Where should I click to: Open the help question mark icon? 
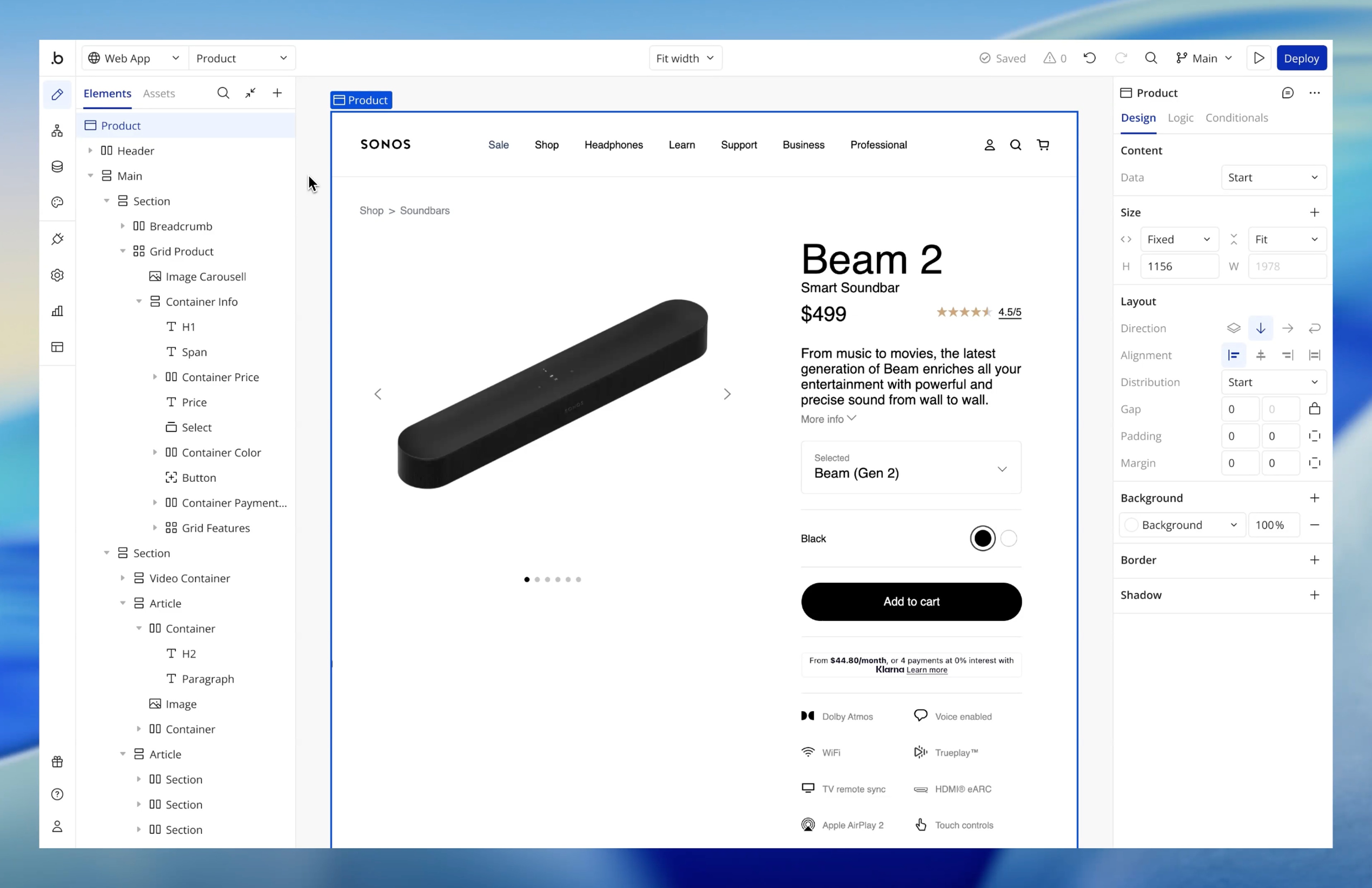click(x=57, y=794)
